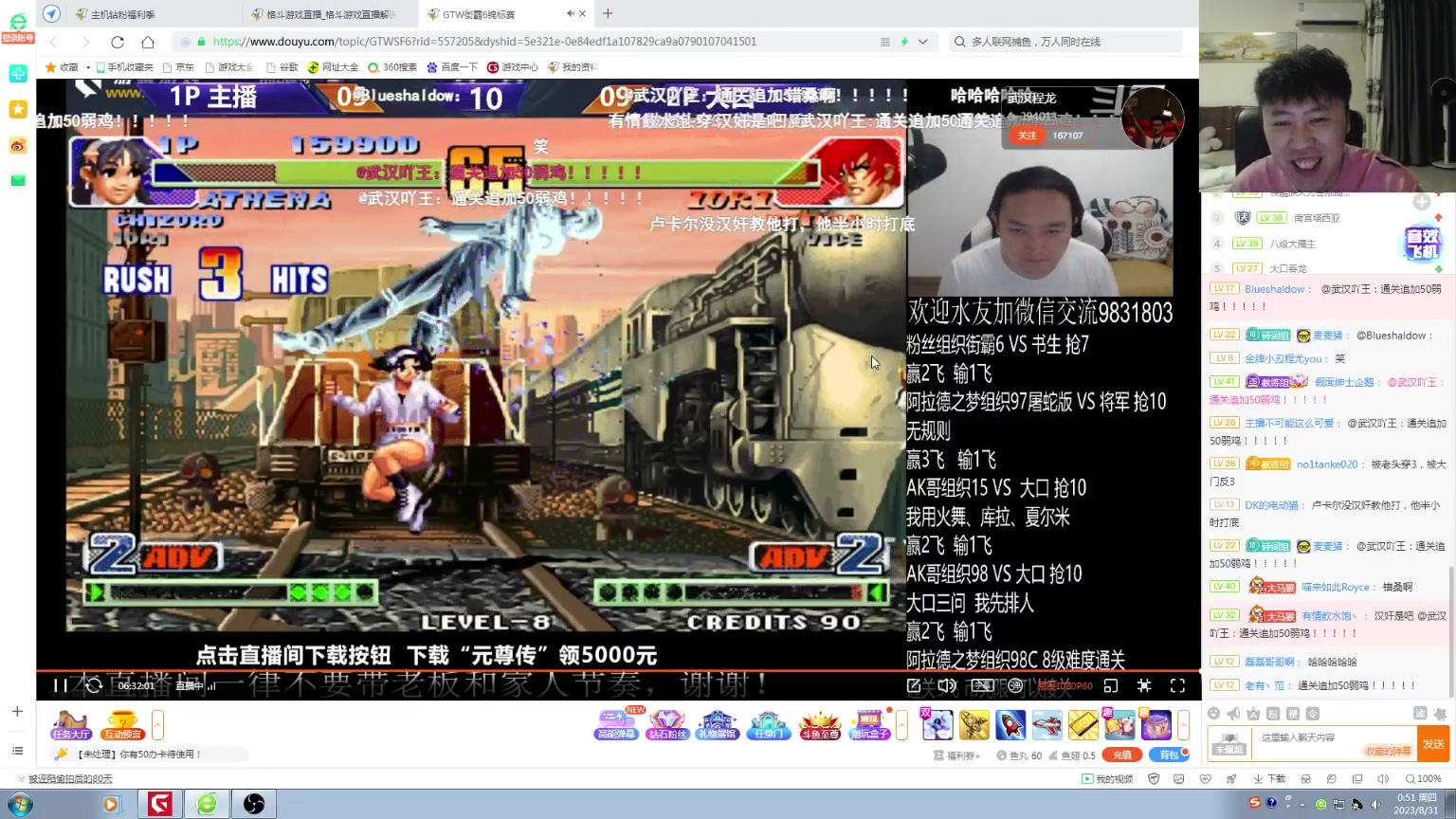Open the 360搜索 bookmark

(x=392, y=67)
